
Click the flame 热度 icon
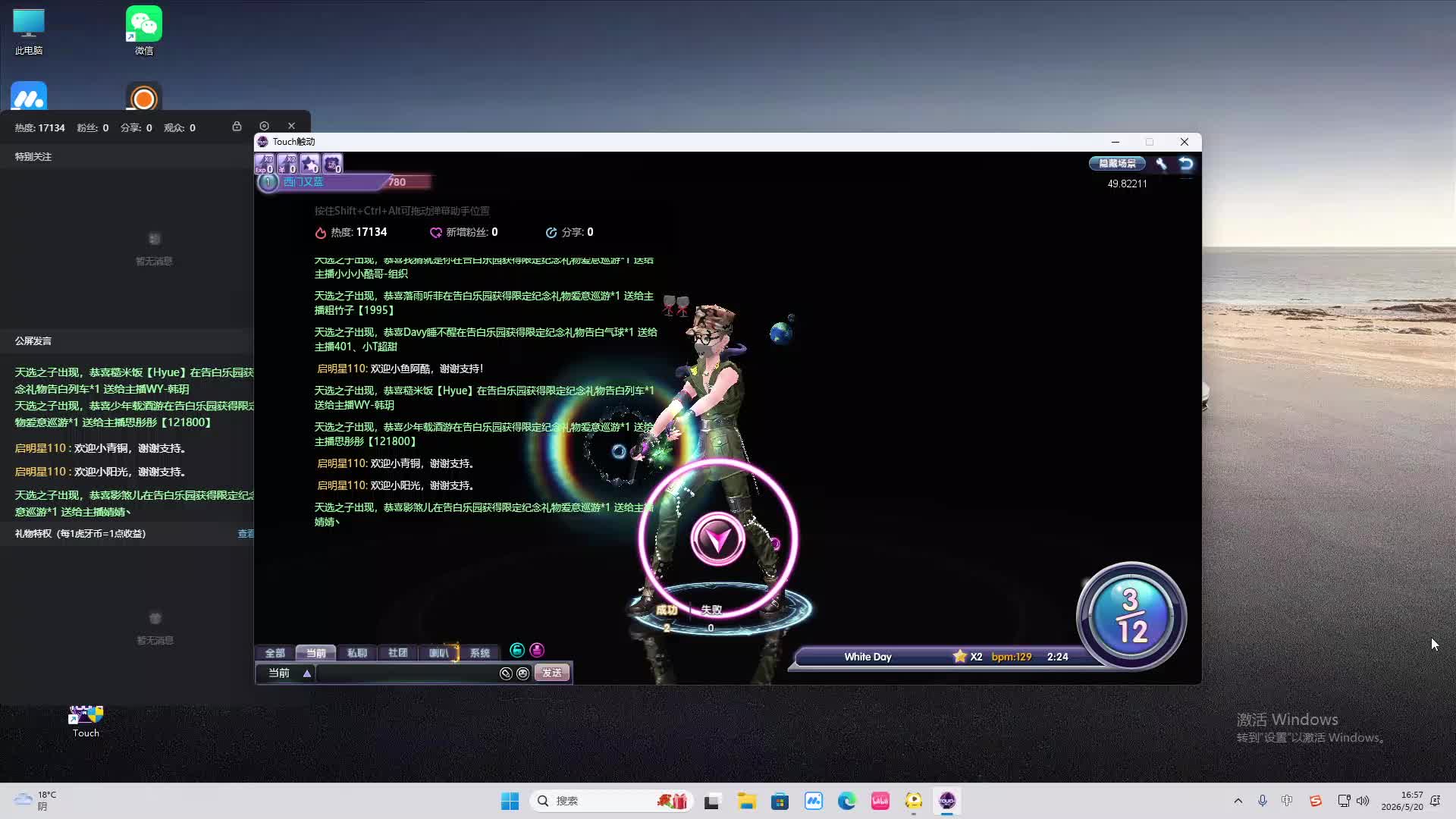point(321,233)
